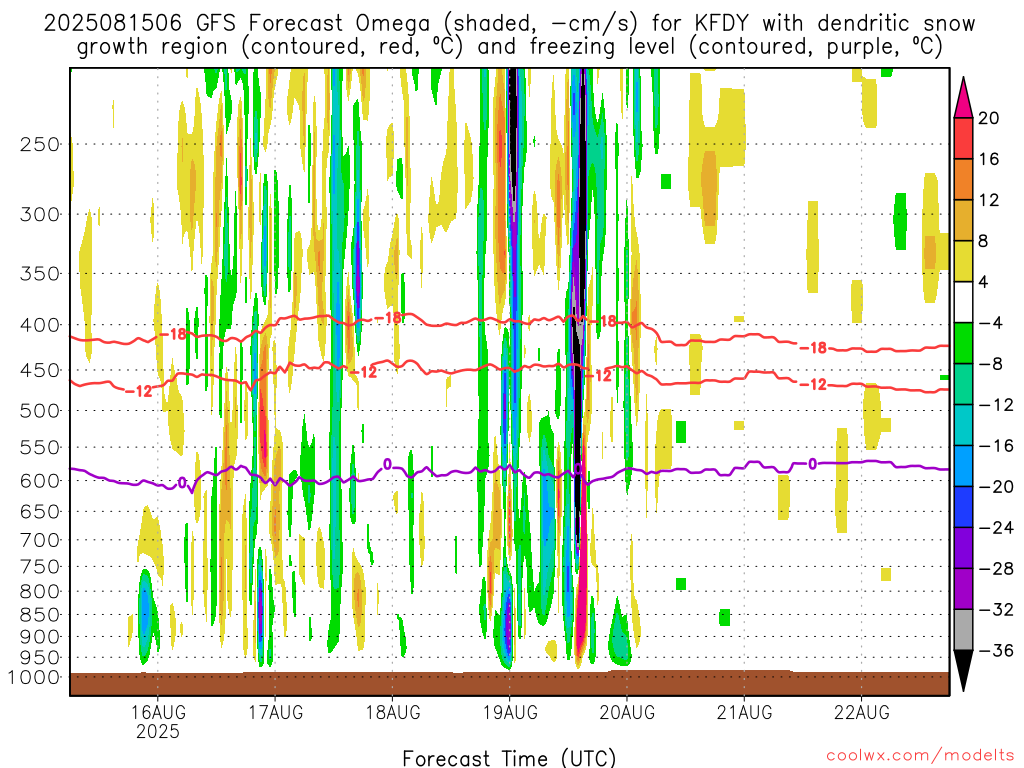Click the gray colorbar swatch between -36 and -32
This screenshot has width=1024, height=768.
point(963,630)
